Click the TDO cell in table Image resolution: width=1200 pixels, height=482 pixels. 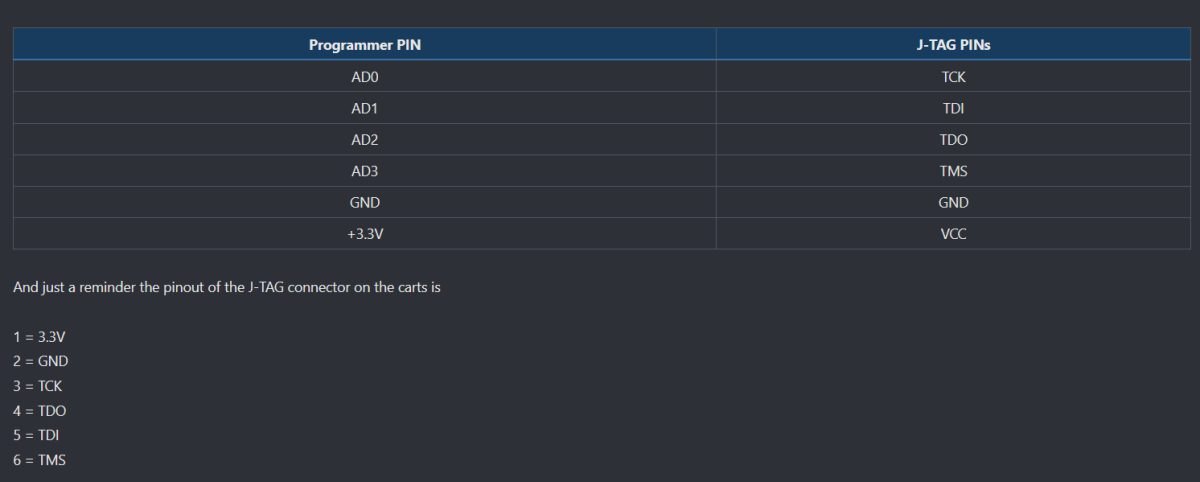coord(953,140)
